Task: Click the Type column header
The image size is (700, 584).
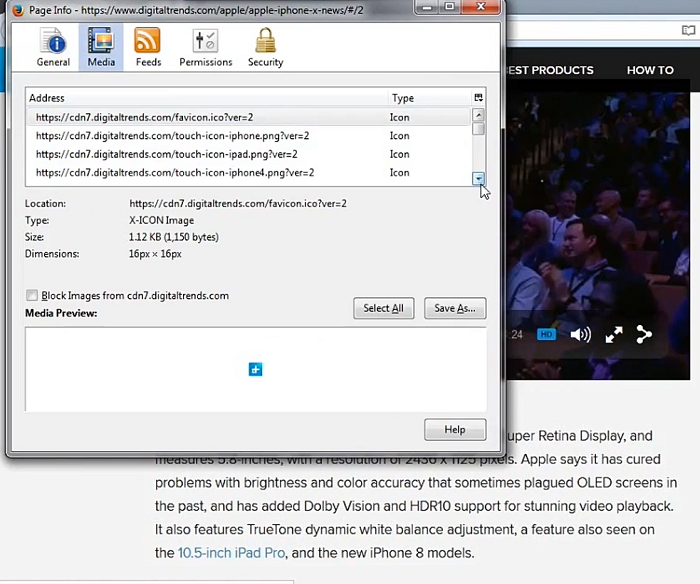Action: 429,98
